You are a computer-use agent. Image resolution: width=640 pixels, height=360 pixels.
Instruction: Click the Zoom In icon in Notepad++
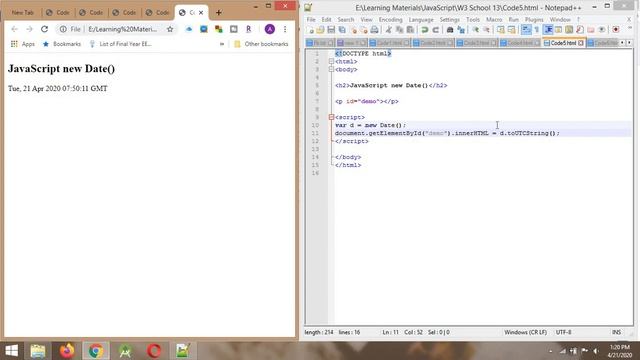(476, 30)
